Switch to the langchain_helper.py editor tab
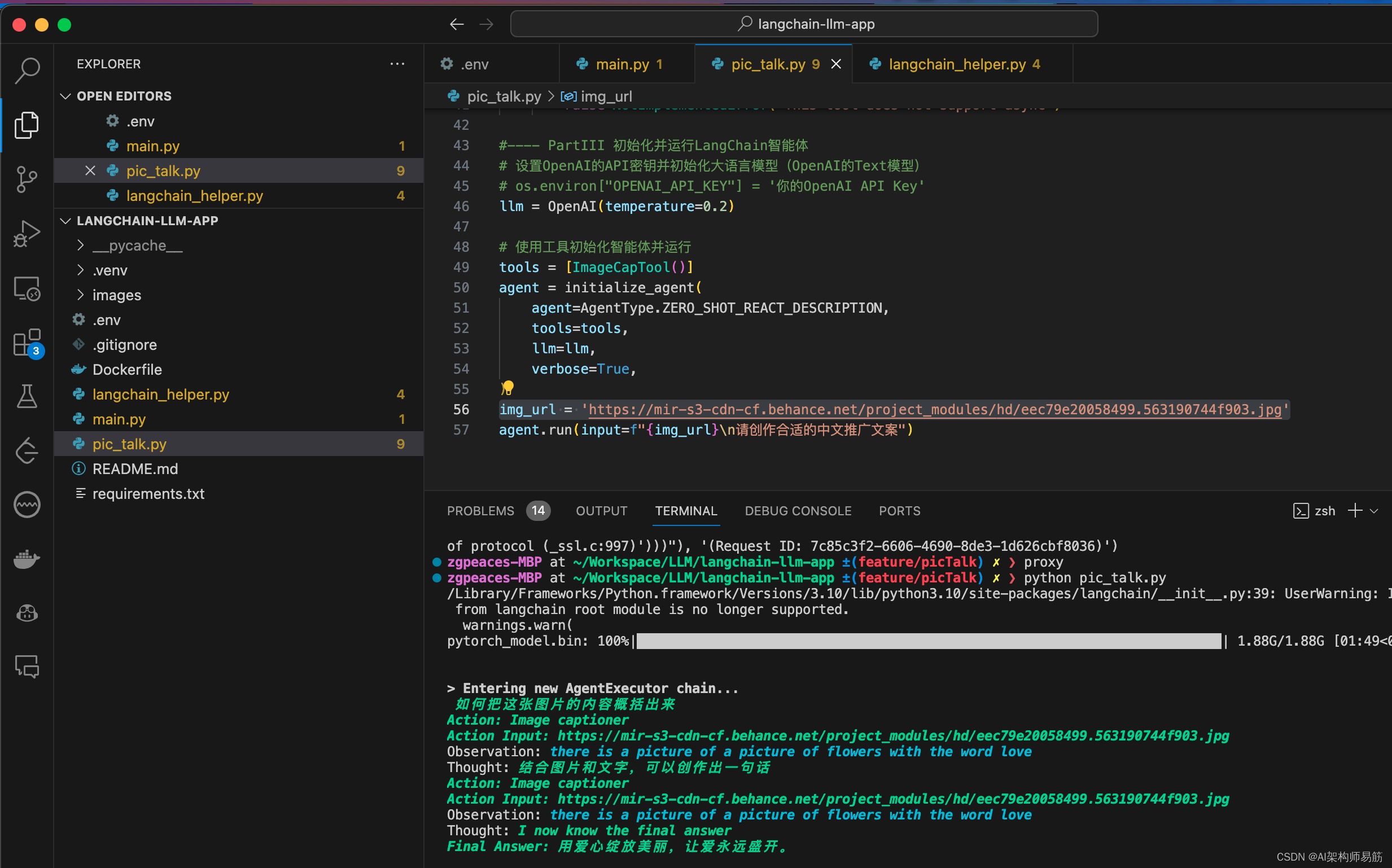 (962, 64)
